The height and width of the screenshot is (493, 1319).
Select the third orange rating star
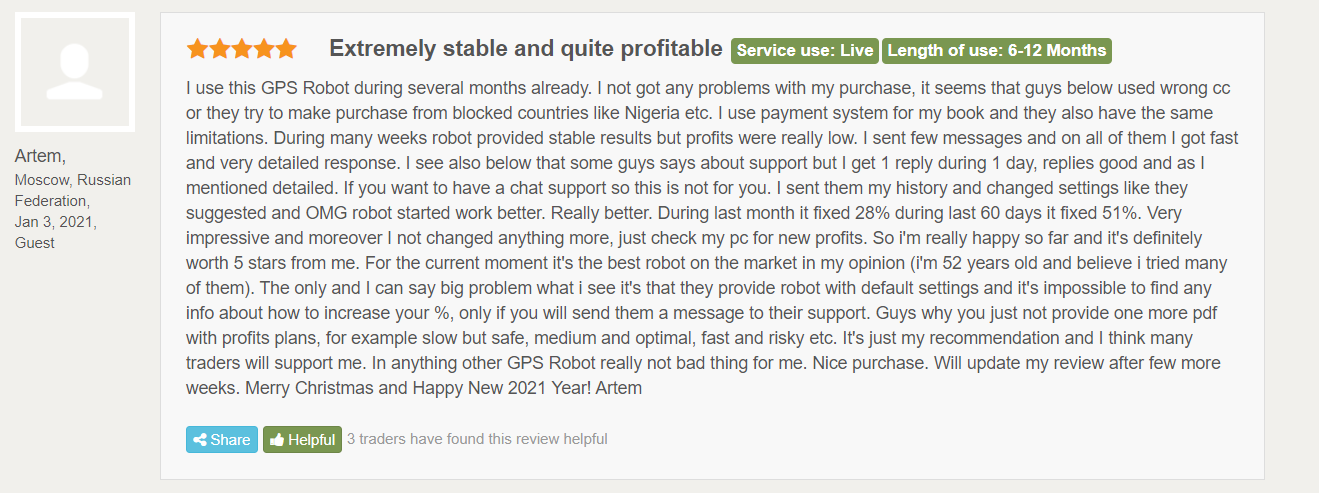pos(241,49)
